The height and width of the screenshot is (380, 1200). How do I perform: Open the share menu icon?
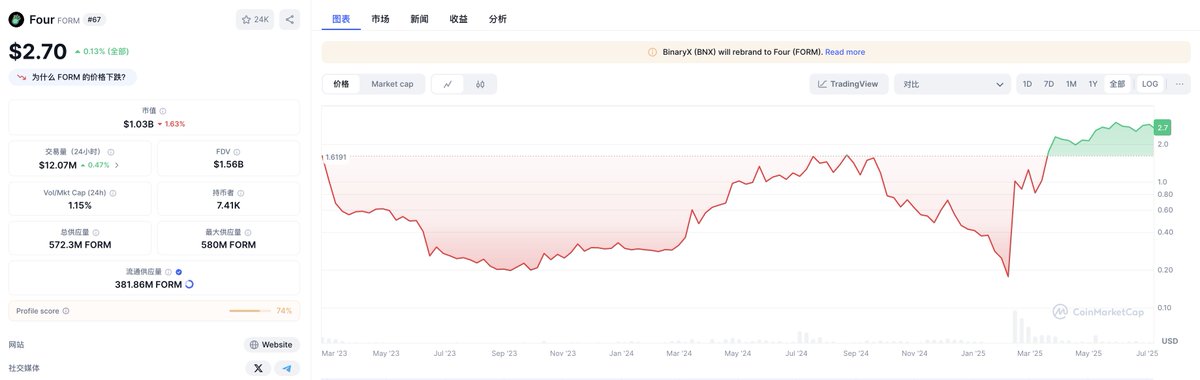[289, 19]
